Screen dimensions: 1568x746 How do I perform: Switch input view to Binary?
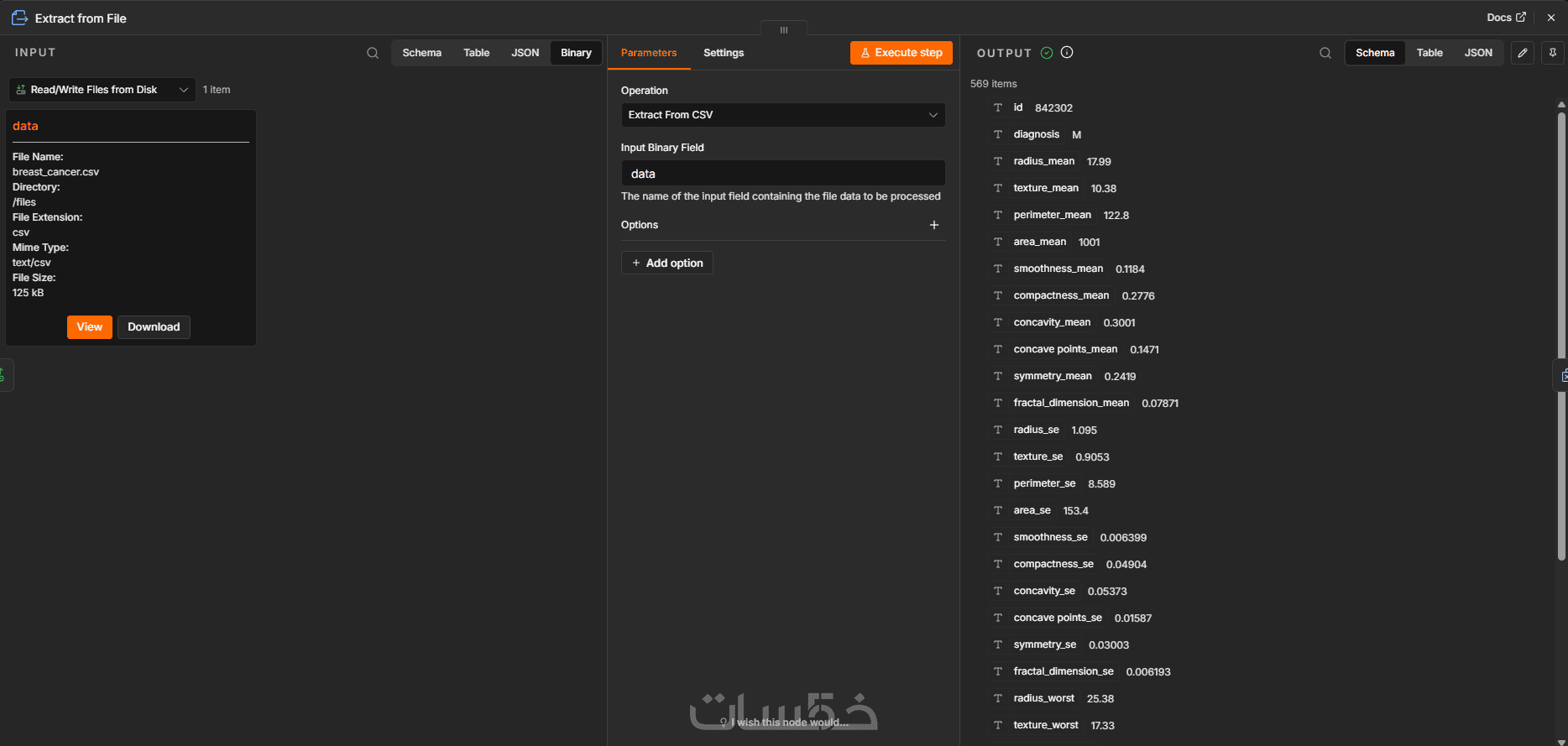tap(576, 53)
